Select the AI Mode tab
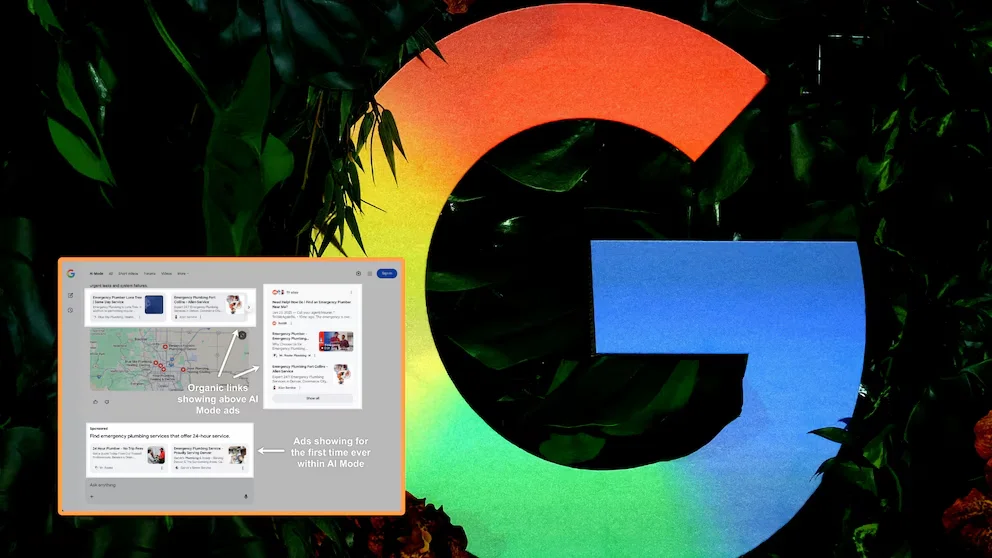 [96, 274]
